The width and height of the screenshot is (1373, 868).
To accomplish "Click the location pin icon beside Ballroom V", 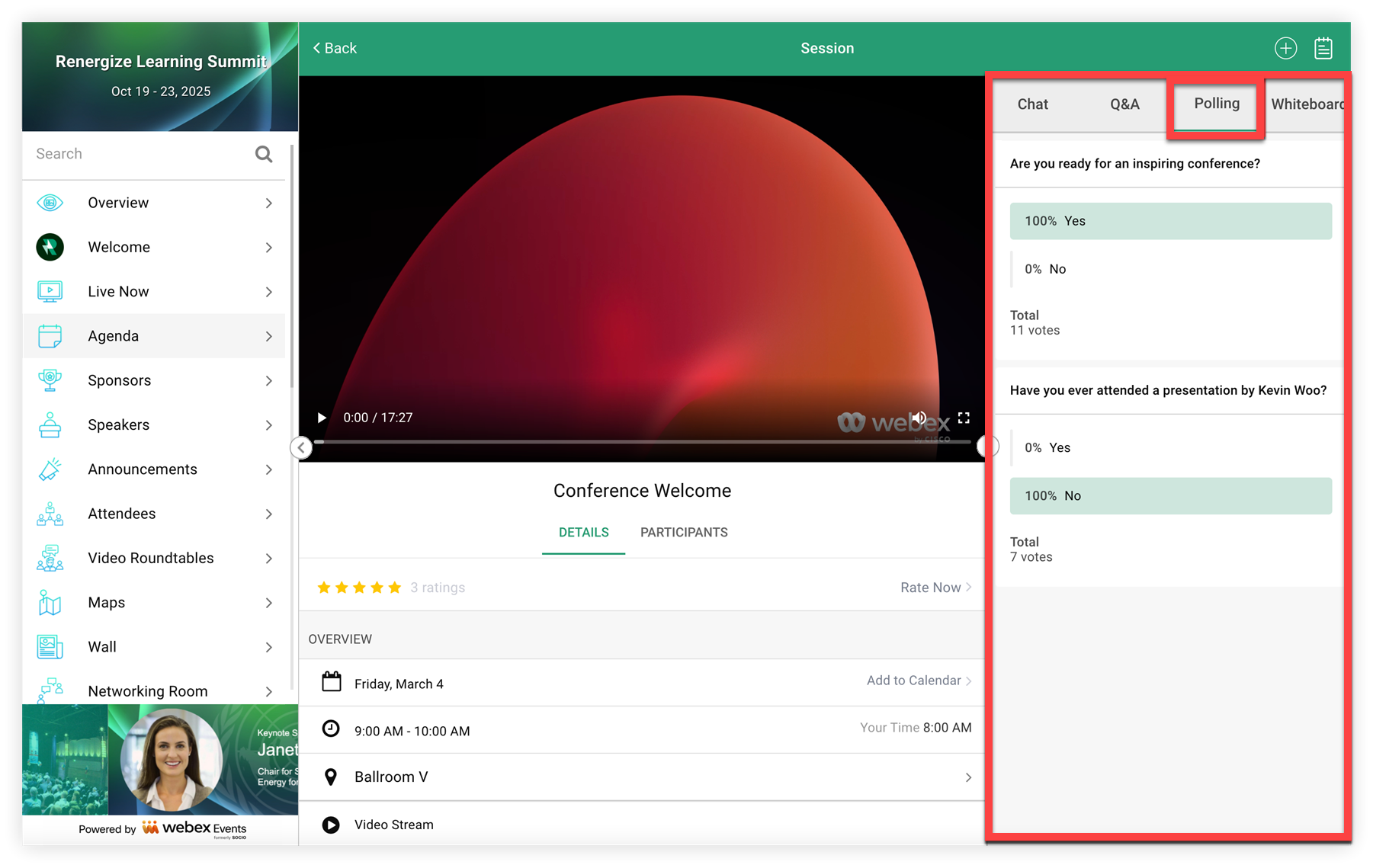I will [x=331, y=777].
